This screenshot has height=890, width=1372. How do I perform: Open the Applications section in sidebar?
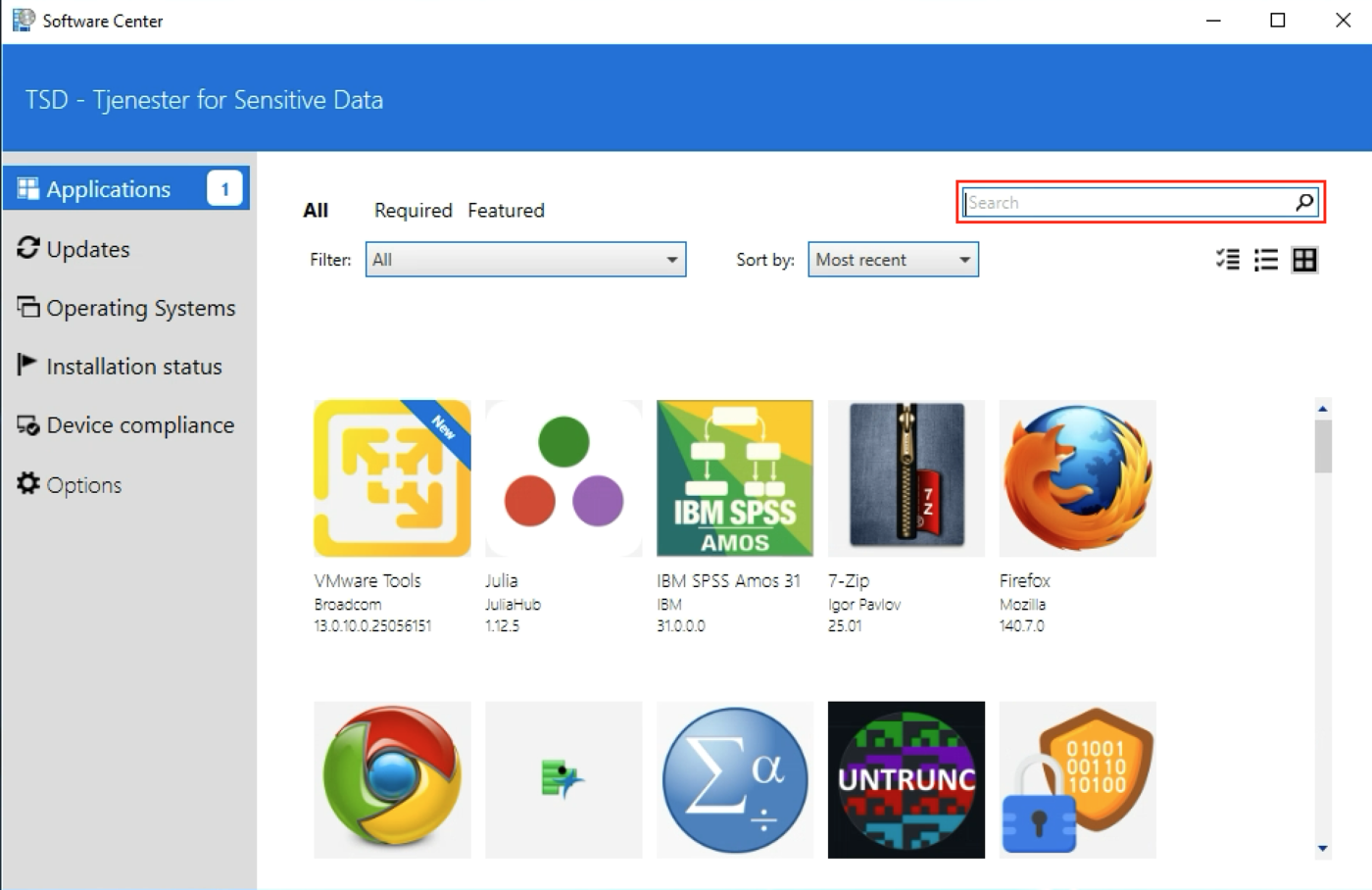click(x=126, y=188)
